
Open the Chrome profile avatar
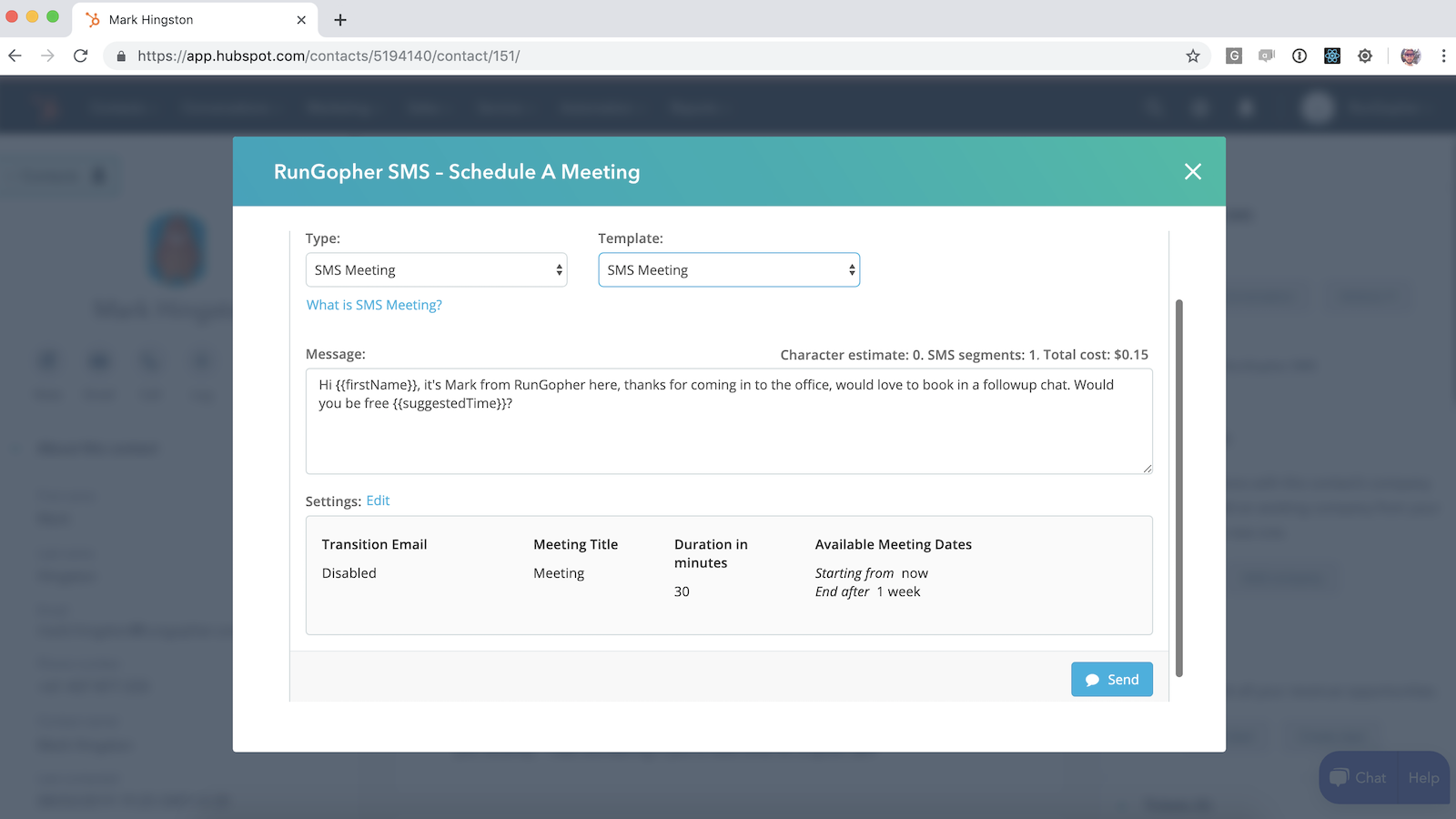pos(1410,56)
